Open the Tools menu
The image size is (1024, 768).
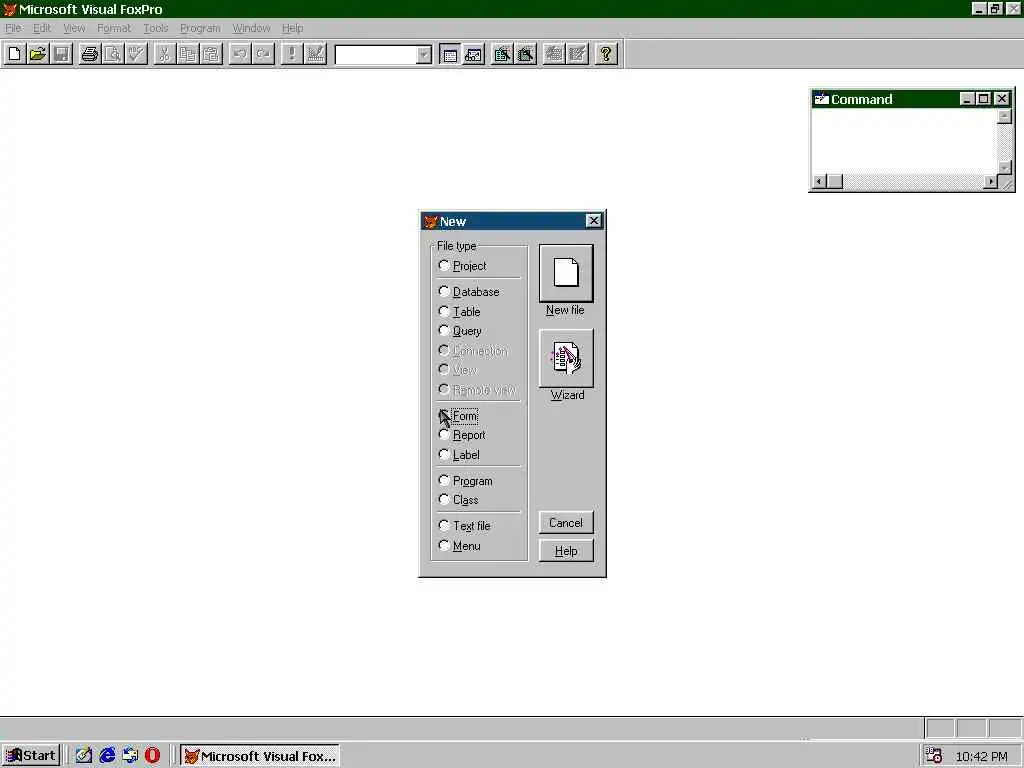(155, 28)
